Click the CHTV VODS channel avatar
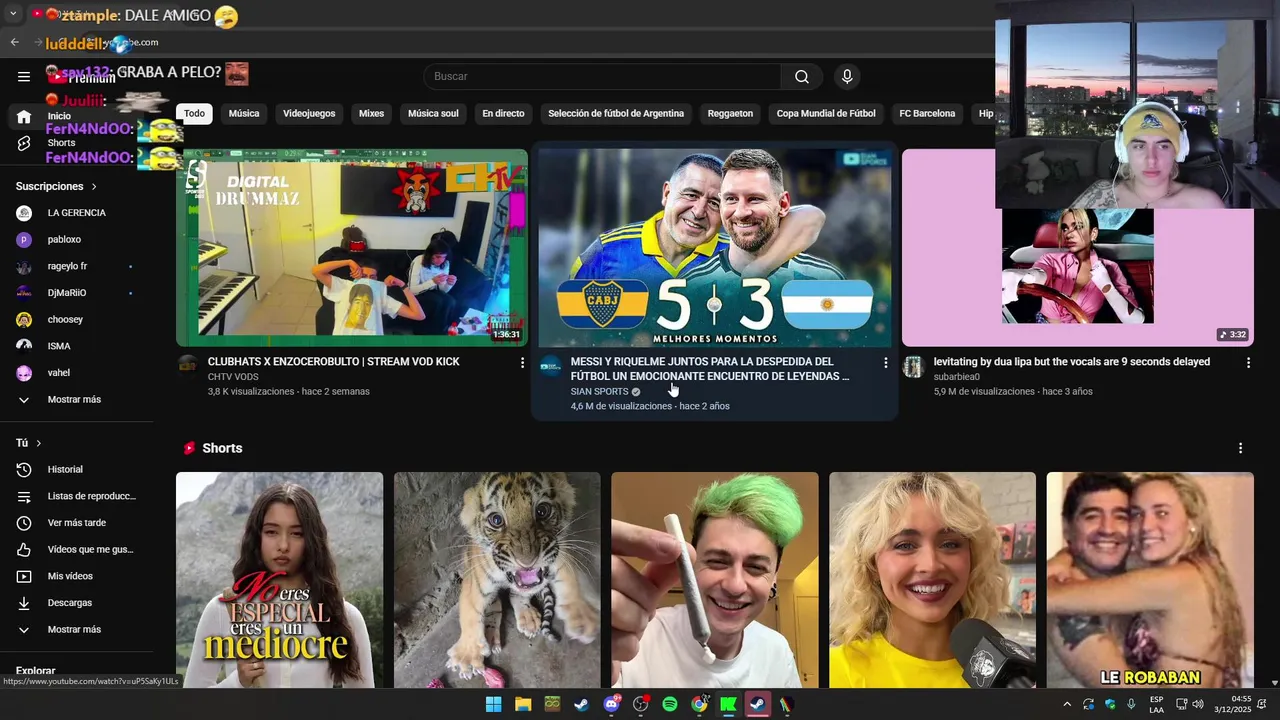 pos(188,365)
